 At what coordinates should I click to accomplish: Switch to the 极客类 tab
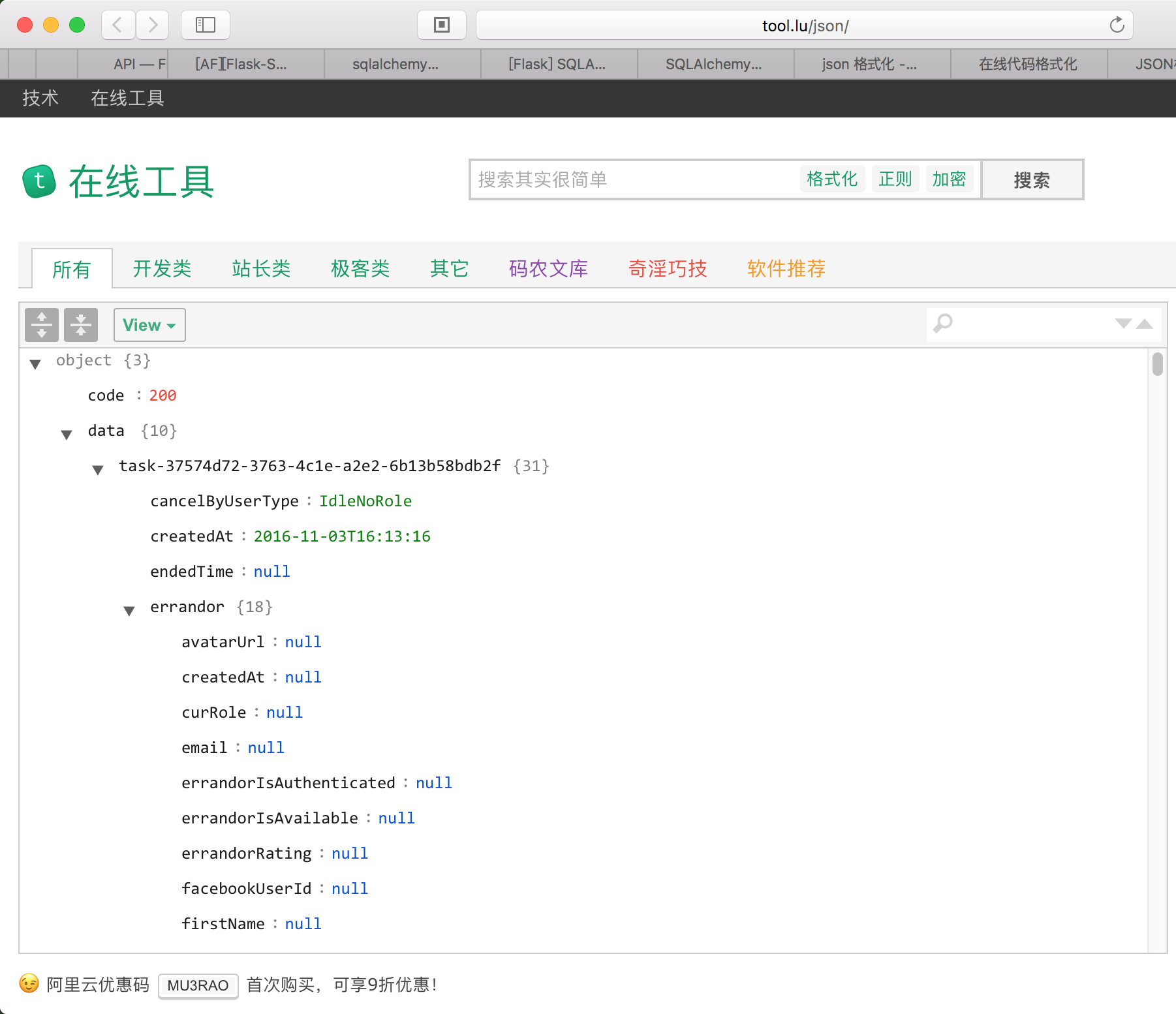pos(360,268)
